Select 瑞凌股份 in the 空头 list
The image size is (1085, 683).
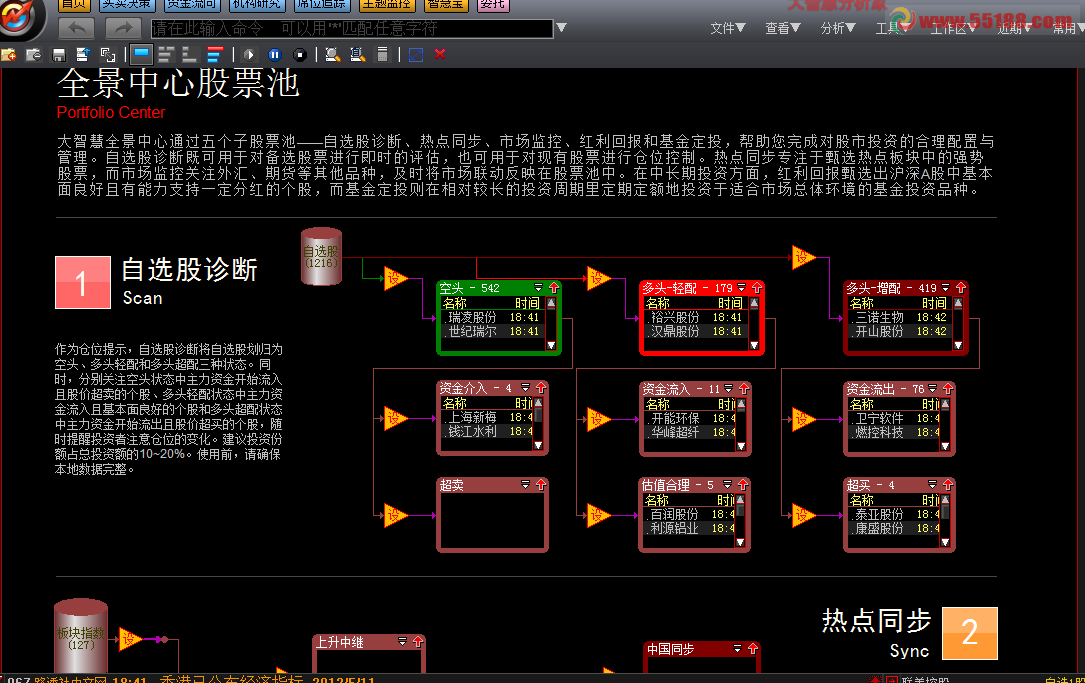pos(493,317)
